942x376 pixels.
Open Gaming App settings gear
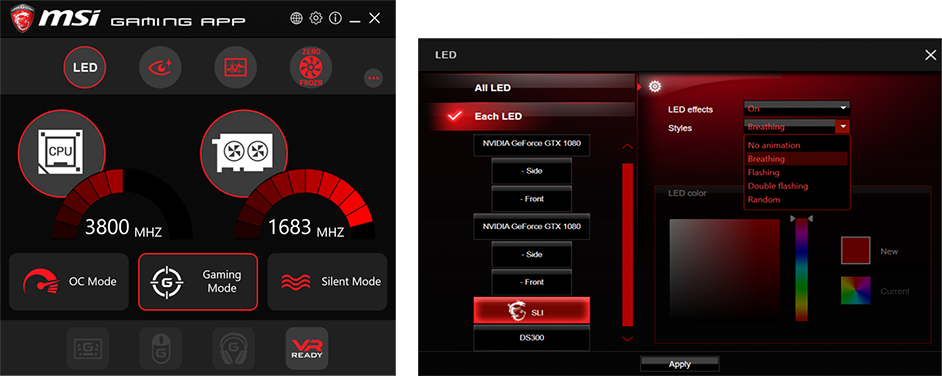316,18
